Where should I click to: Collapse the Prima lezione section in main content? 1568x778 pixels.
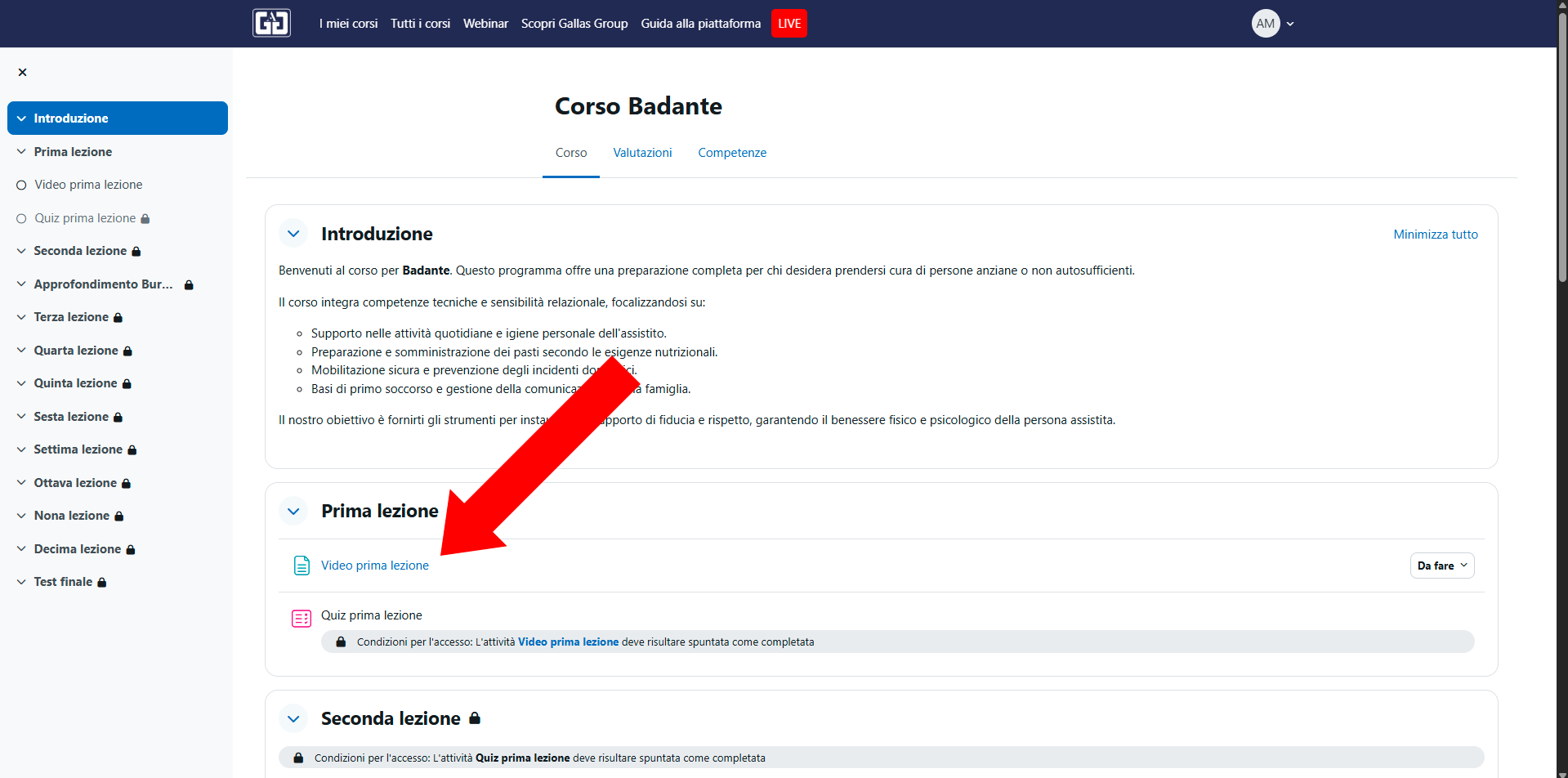(293, 512)
